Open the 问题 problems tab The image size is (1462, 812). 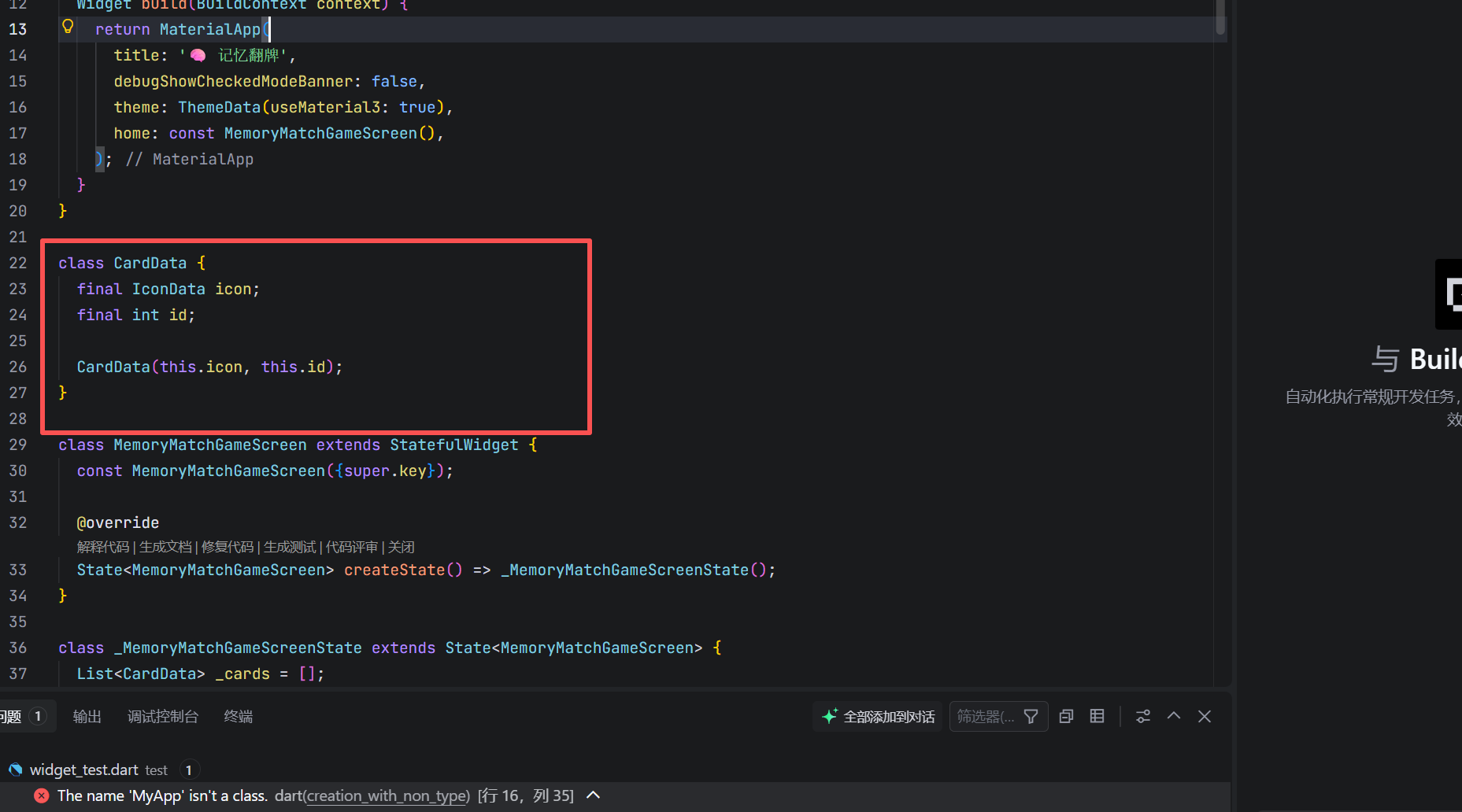tap(24, 716)
